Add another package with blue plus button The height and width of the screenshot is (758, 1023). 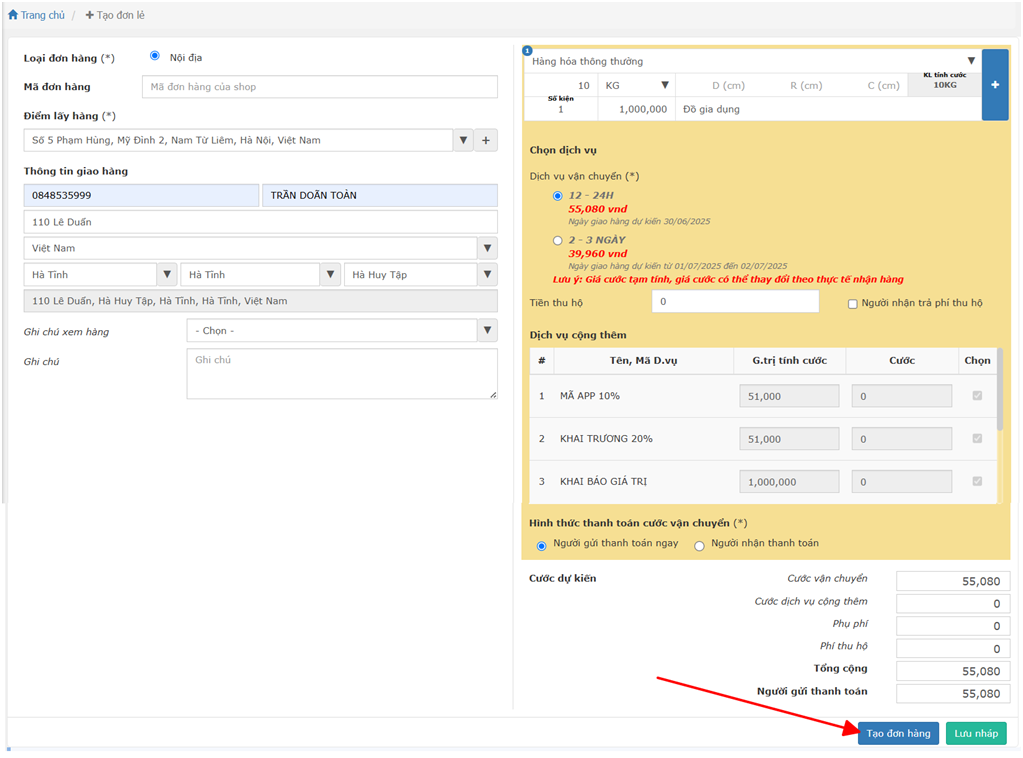click(995, 85)
